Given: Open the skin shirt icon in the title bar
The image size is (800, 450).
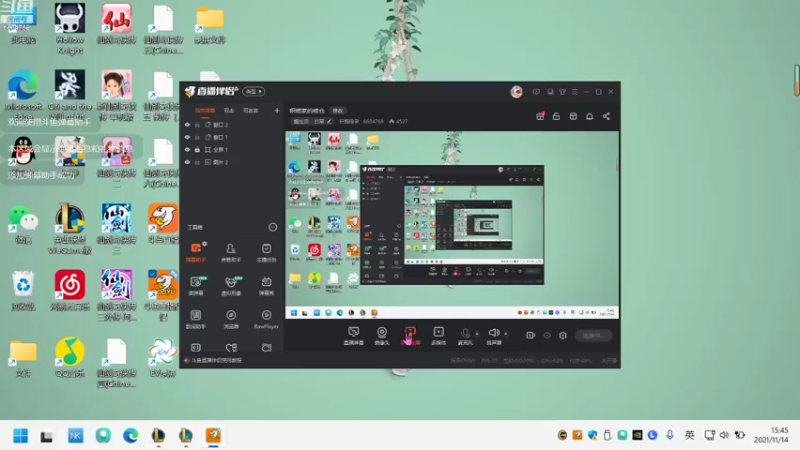Looking at the screenshot, I should (x=562, y=92).
